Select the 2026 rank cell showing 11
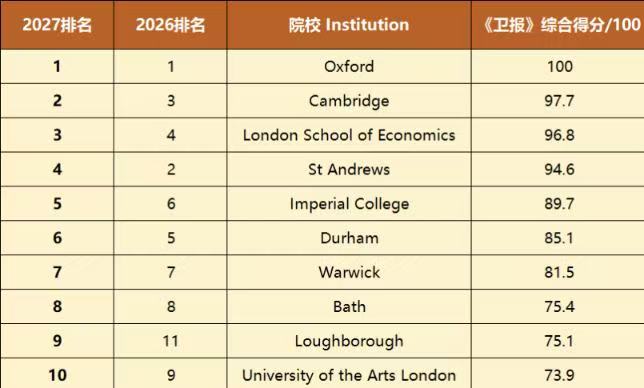The width and height of the screenshot is (644, 388). tap(170, 341)
